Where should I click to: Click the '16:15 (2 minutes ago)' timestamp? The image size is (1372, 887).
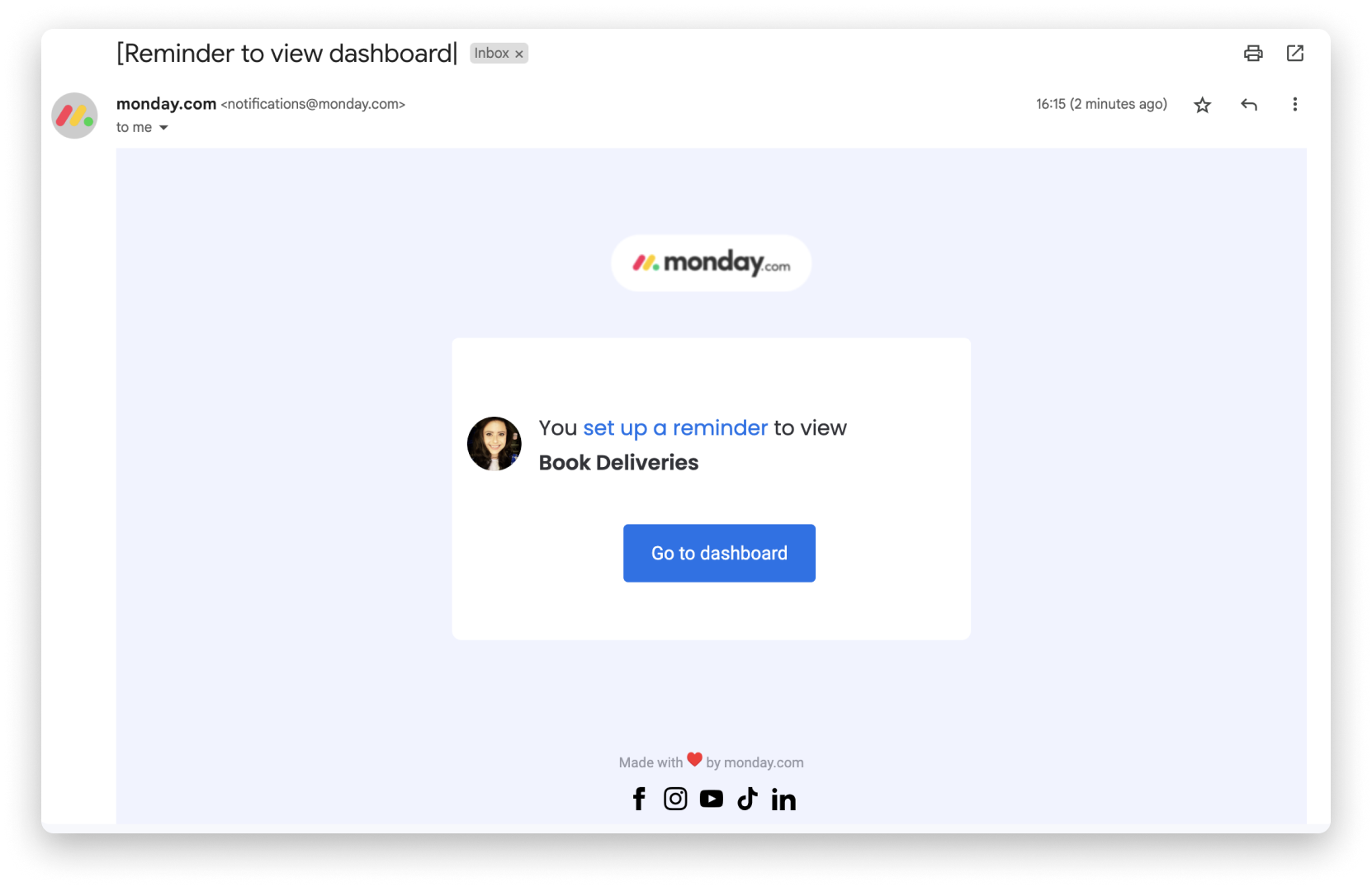(x=1101, y=104)
